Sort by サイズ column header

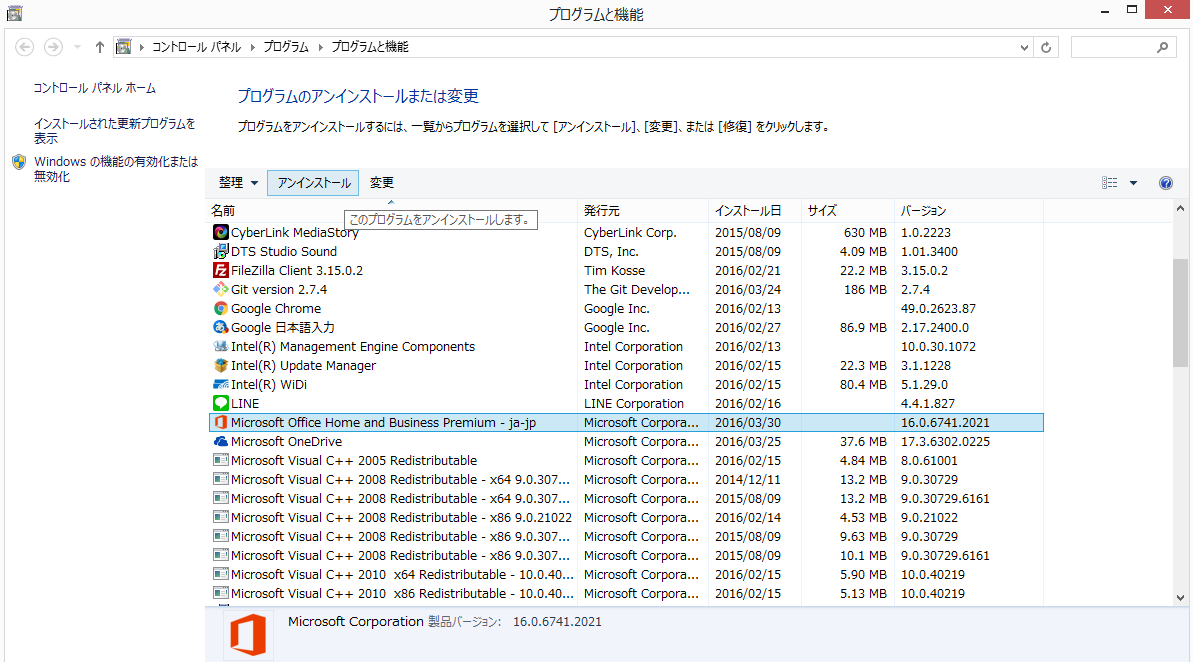pos(848,211)
